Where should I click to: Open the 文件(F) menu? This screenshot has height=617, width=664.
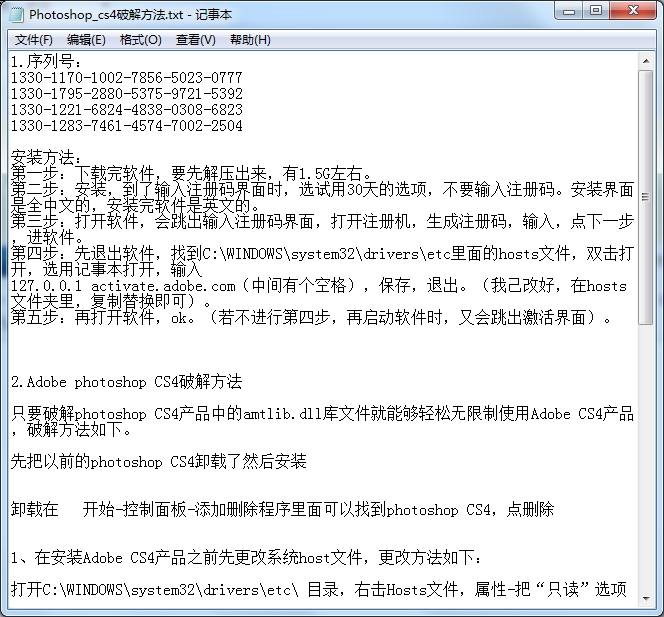click(34, 40)
